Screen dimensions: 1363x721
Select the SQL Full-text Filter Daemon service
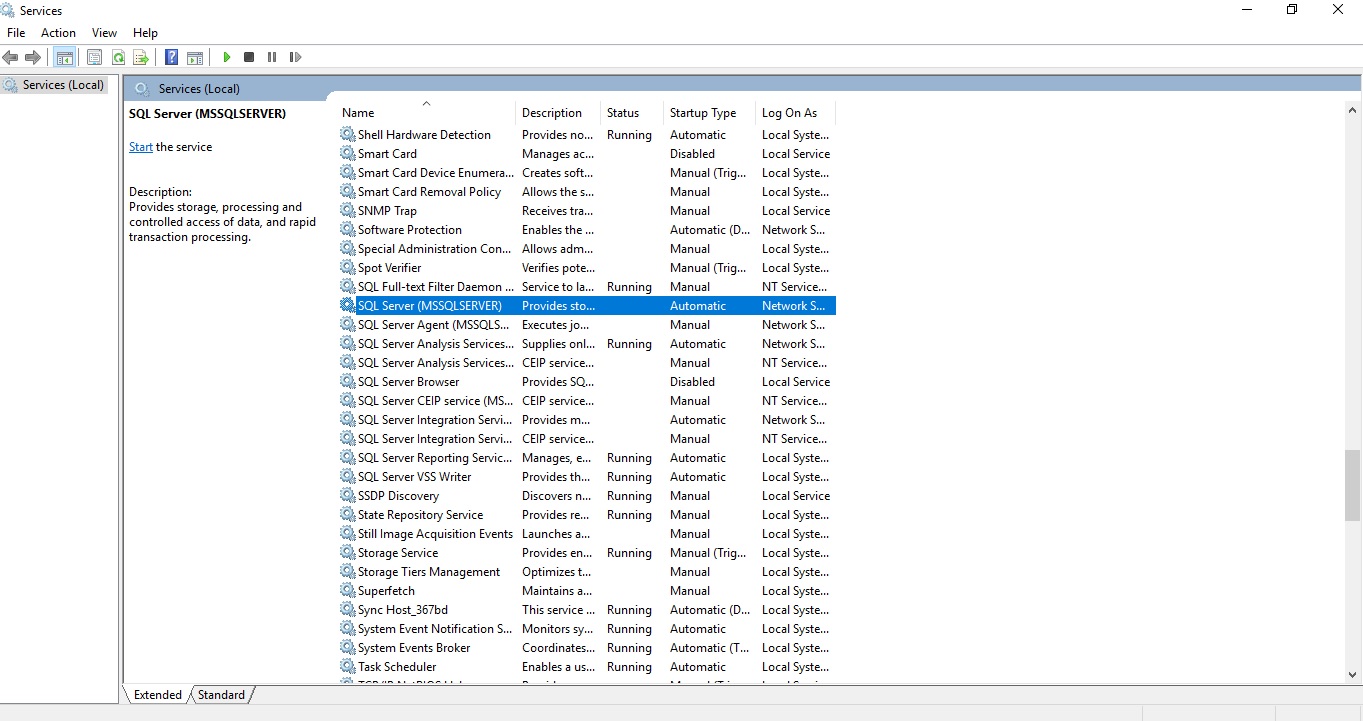587,286
